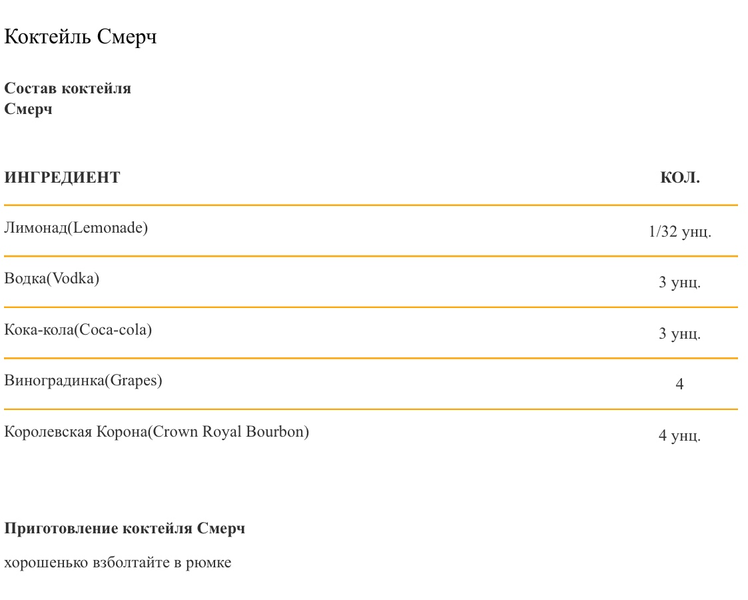Click the Grapes quantity value 4
Image resolution: width=748 pixels, height=600 pixels.
coord(679,384)
